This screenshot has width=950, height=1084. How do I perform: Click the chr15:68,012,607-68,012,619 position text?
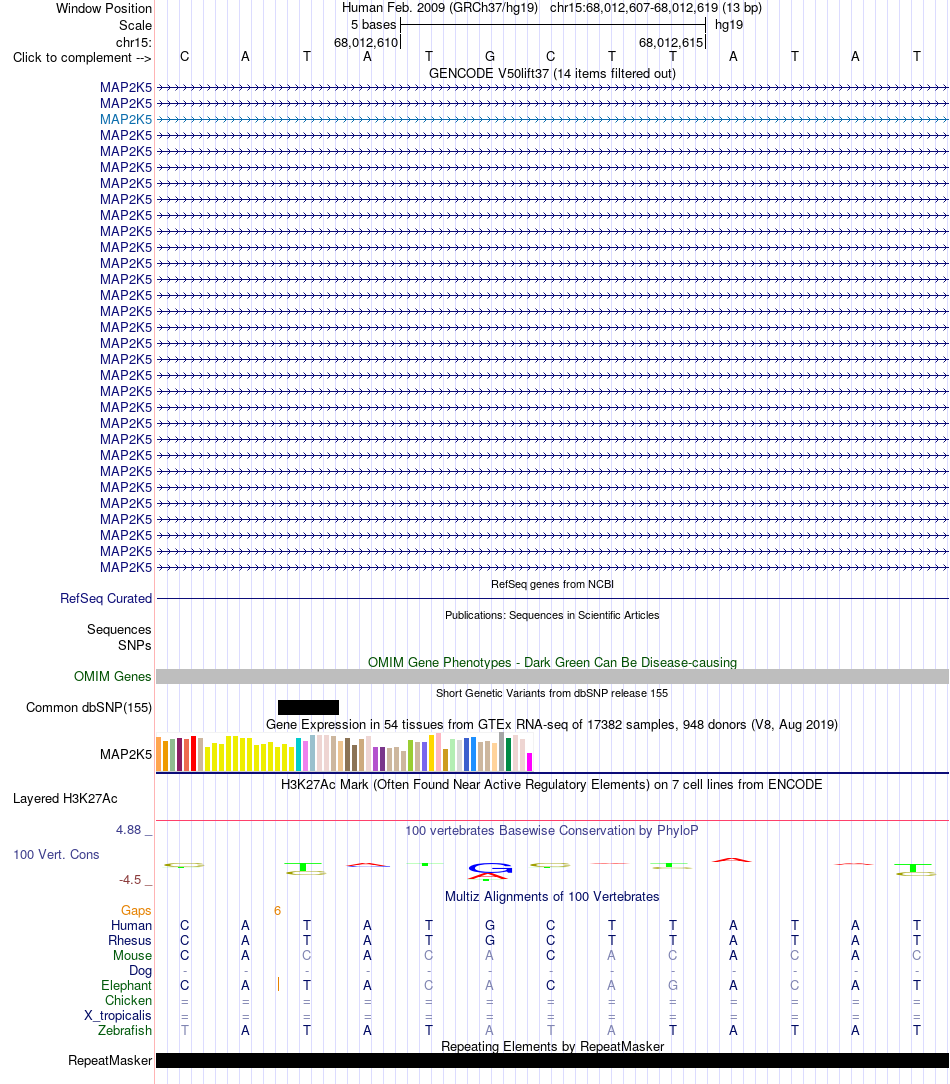click(655, 8)
